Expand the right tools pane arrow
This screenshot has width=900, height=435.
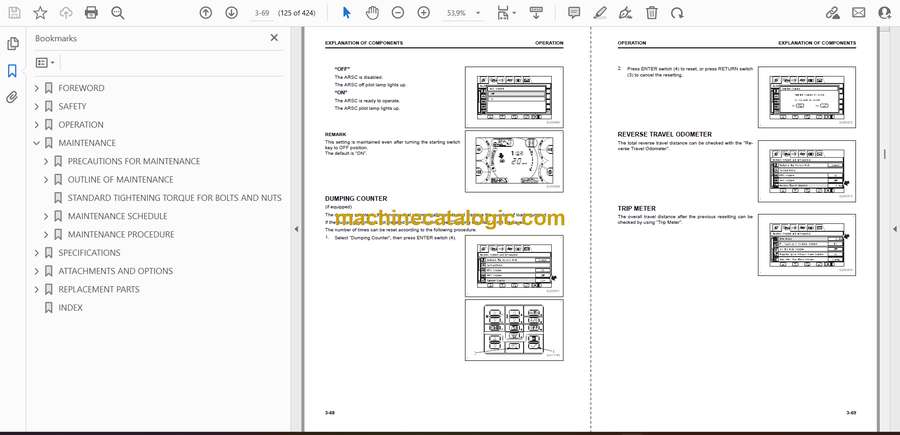click(894, 229)
